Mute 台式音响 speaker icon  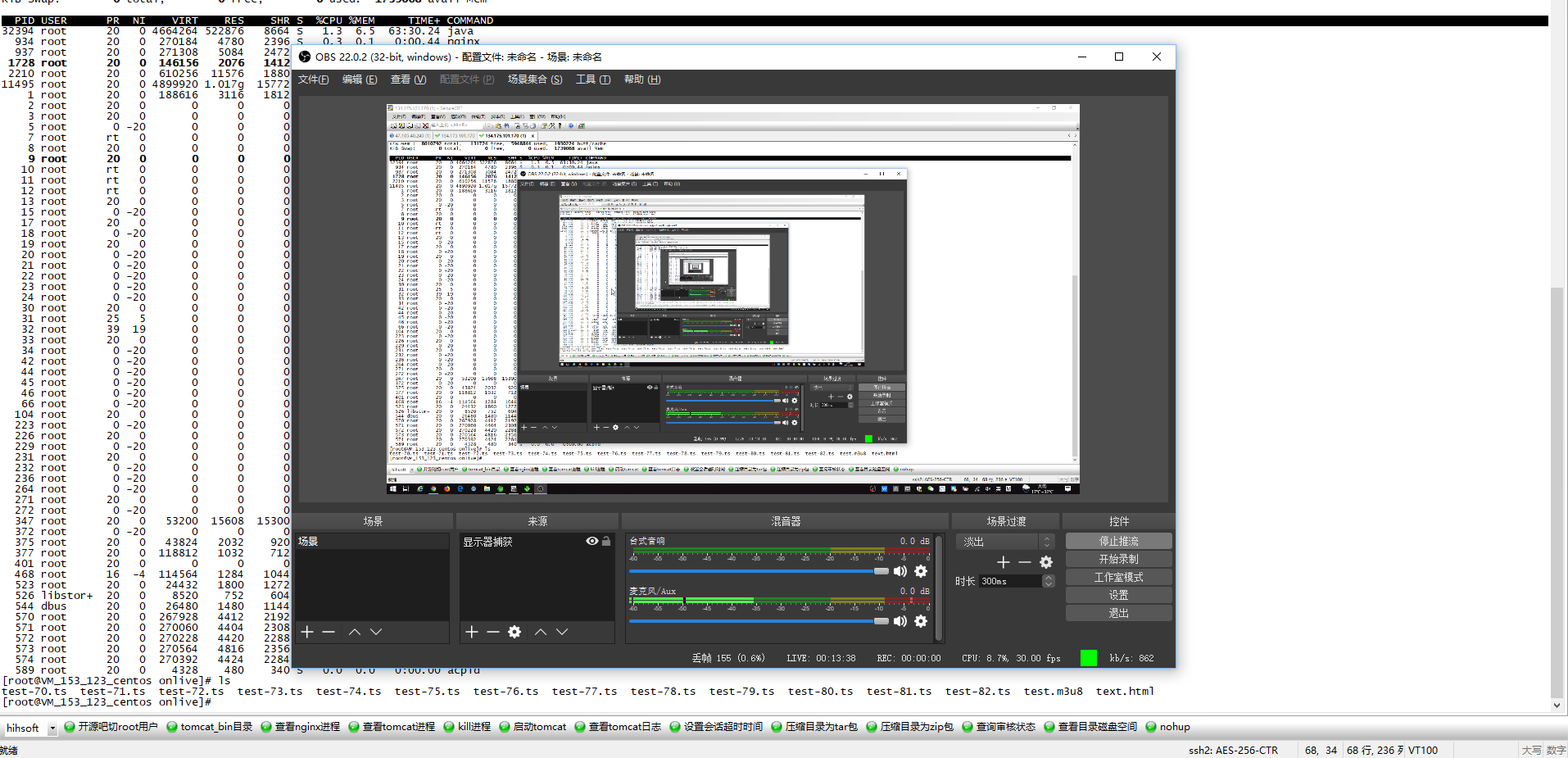click(900, 571)
